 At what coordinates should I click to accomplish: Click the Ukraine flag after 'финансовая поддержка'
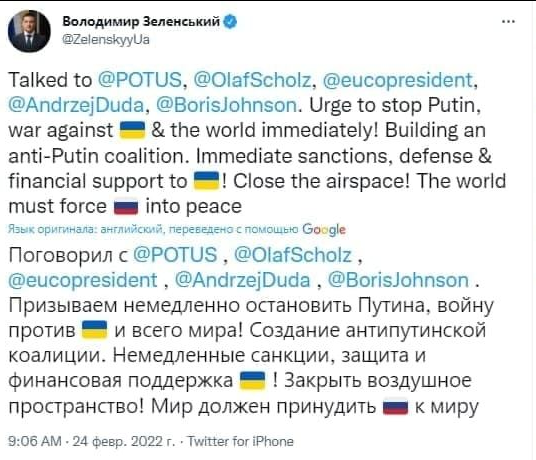tap(253, 380)
